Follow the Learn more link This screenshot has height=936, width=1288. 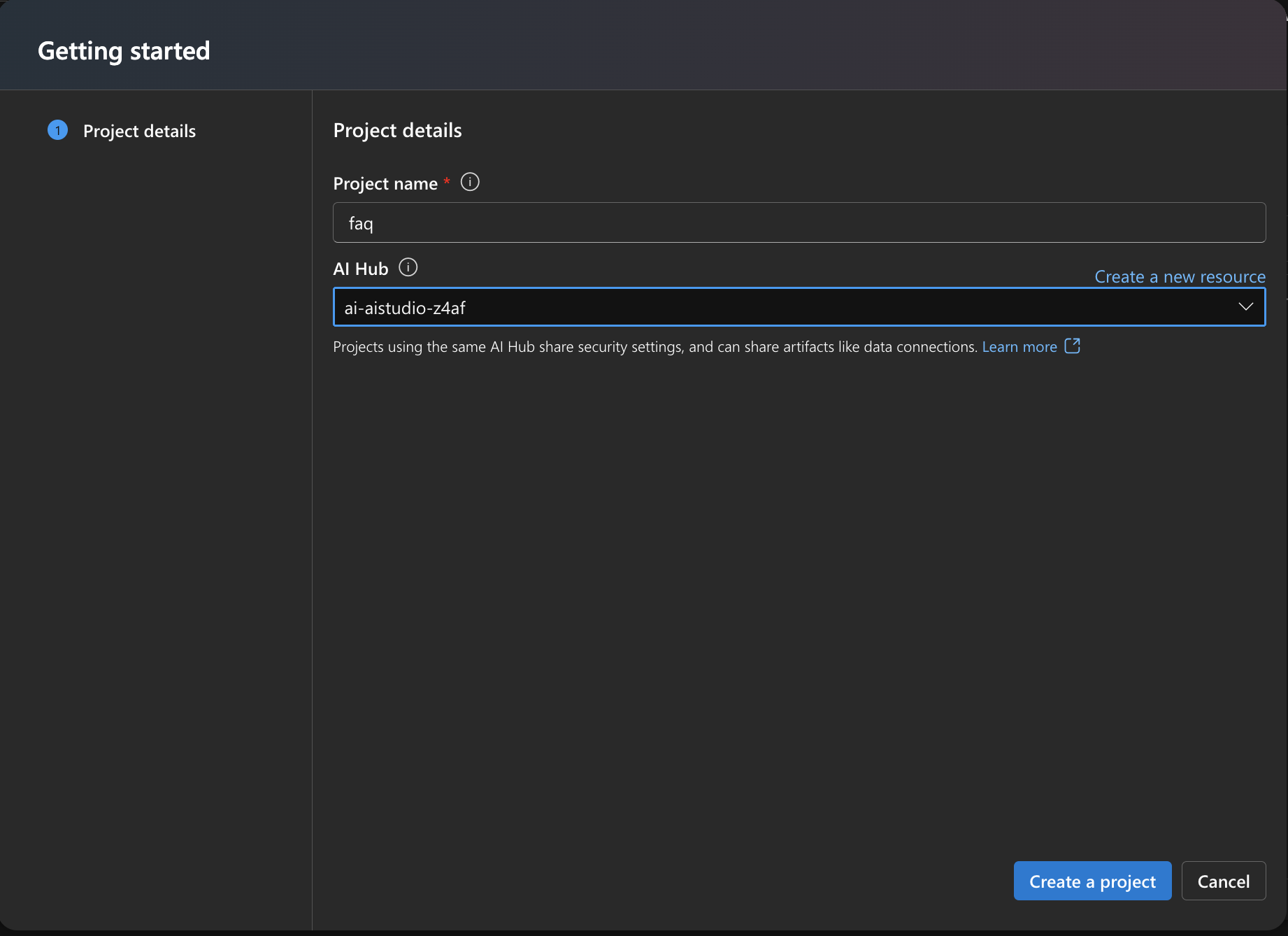tap(1019, 346)
